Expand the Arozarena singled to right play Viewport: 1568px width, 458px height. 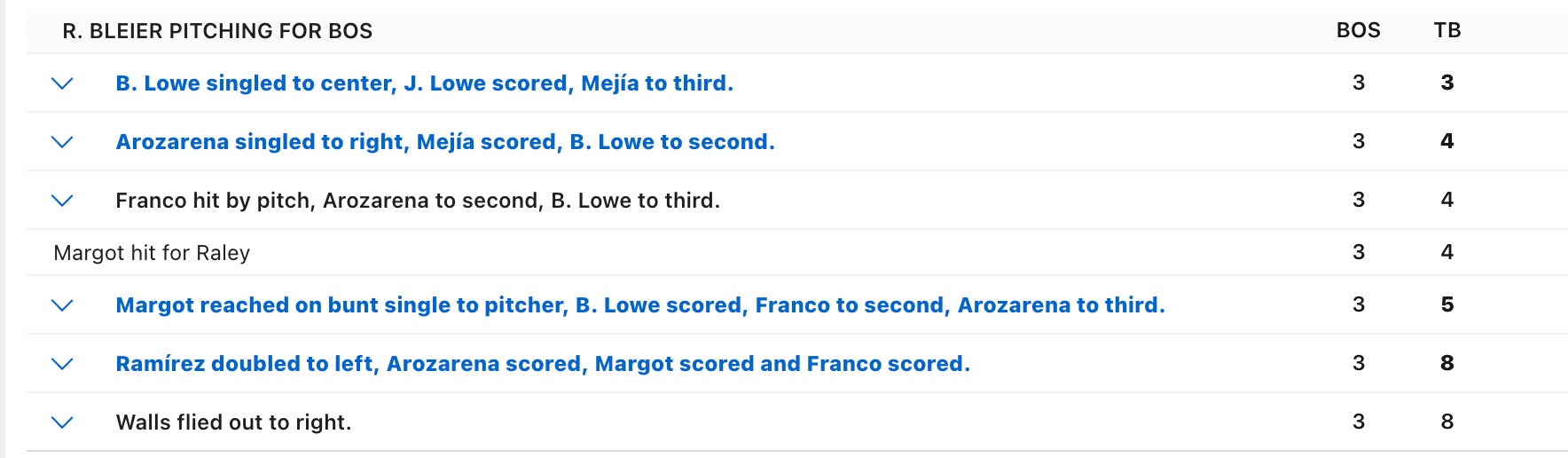coord(62,142)
